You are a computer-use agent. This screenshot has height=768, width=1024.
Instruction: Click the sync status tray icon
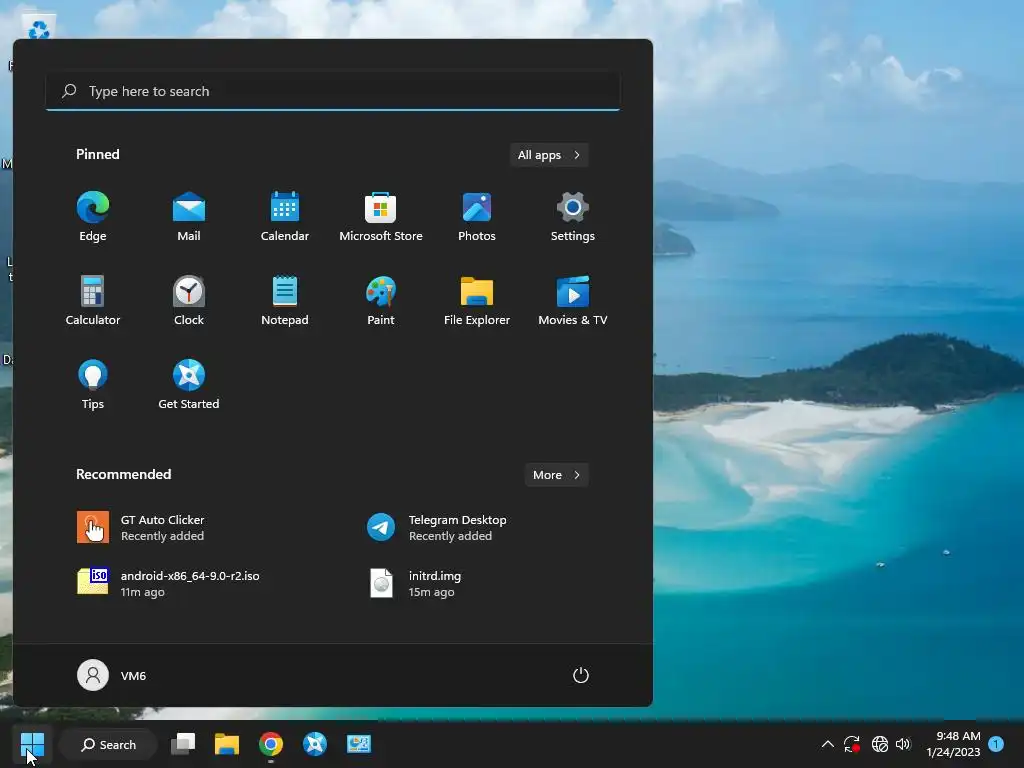point(852,744)
